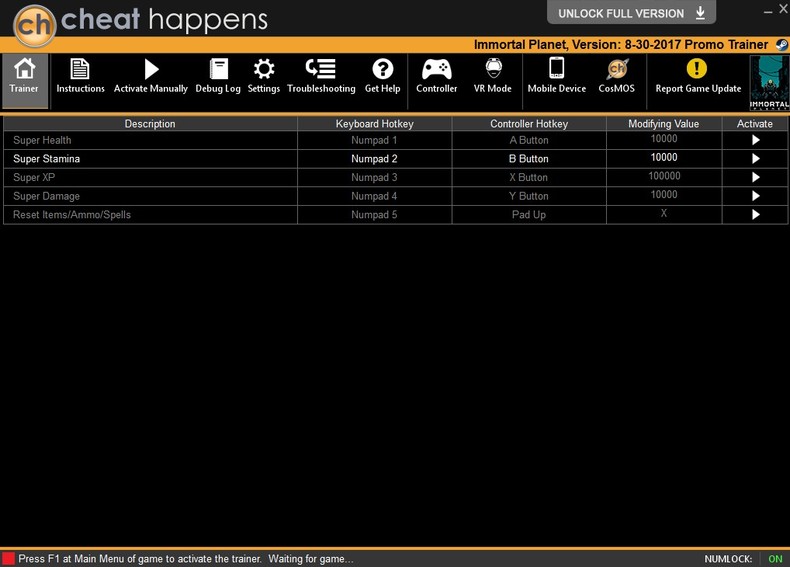Click the Waiting for game status message
790x567 pixels.
tap(311, 559)
